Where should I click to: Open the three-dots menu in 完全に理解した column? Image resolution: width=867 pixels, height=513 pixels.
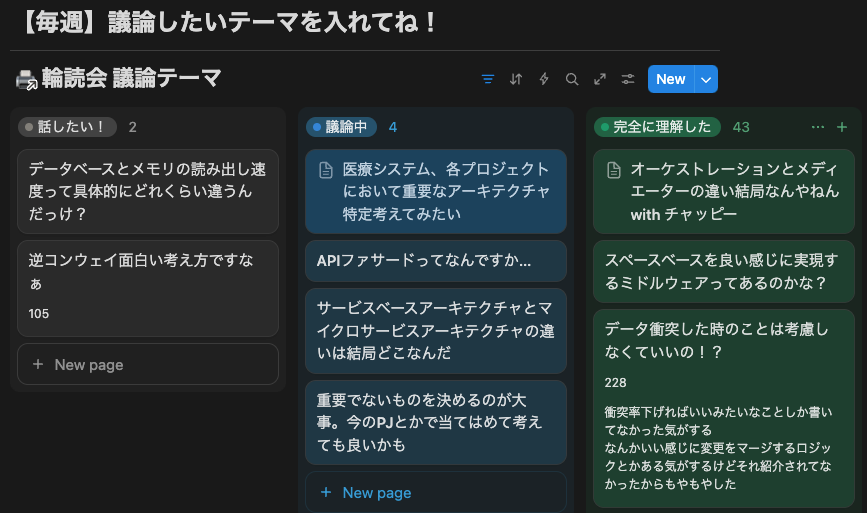pos(818,127)
